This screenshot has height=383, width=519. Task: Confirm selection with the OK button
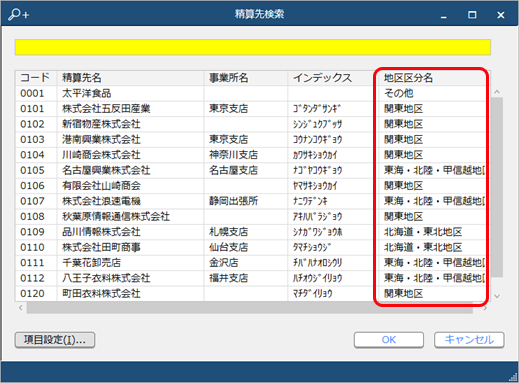pos(389,340)
